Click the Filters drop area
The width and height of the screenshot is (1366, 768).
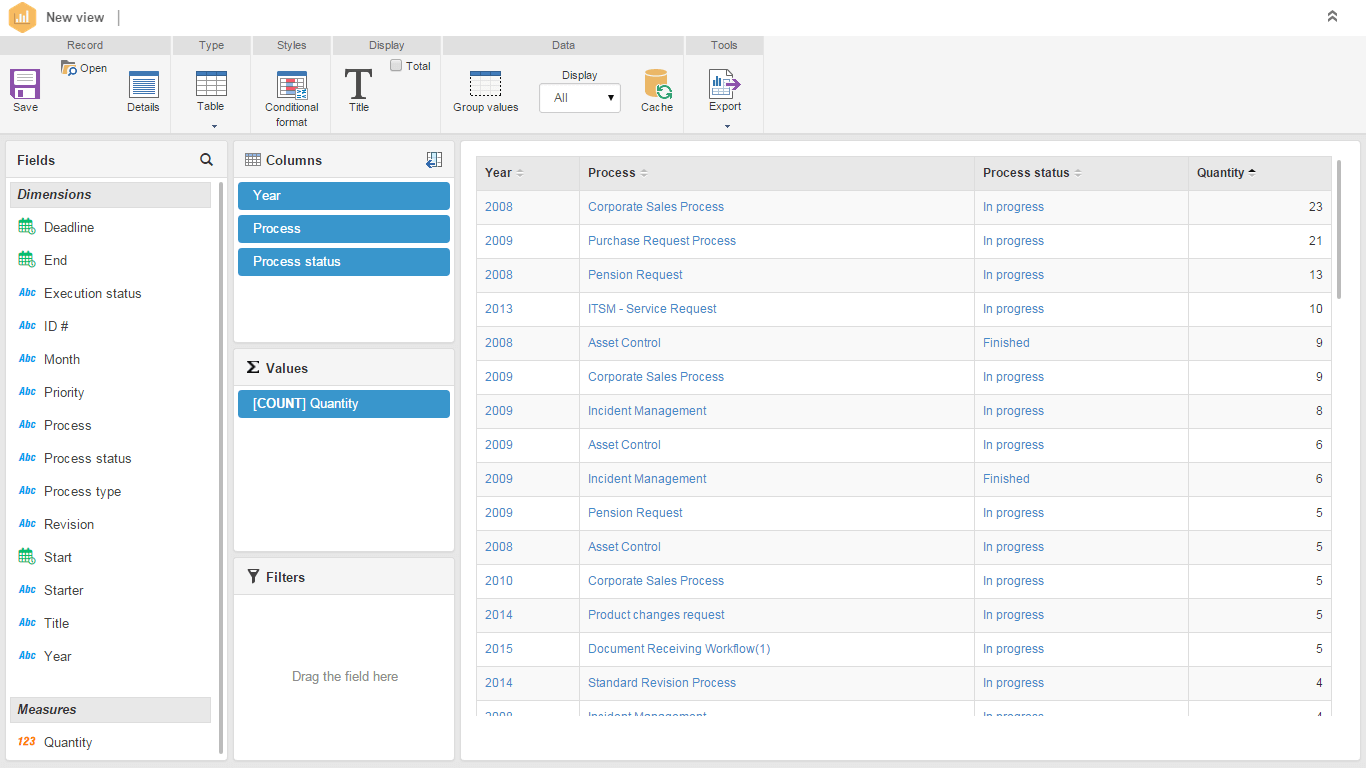344,677
